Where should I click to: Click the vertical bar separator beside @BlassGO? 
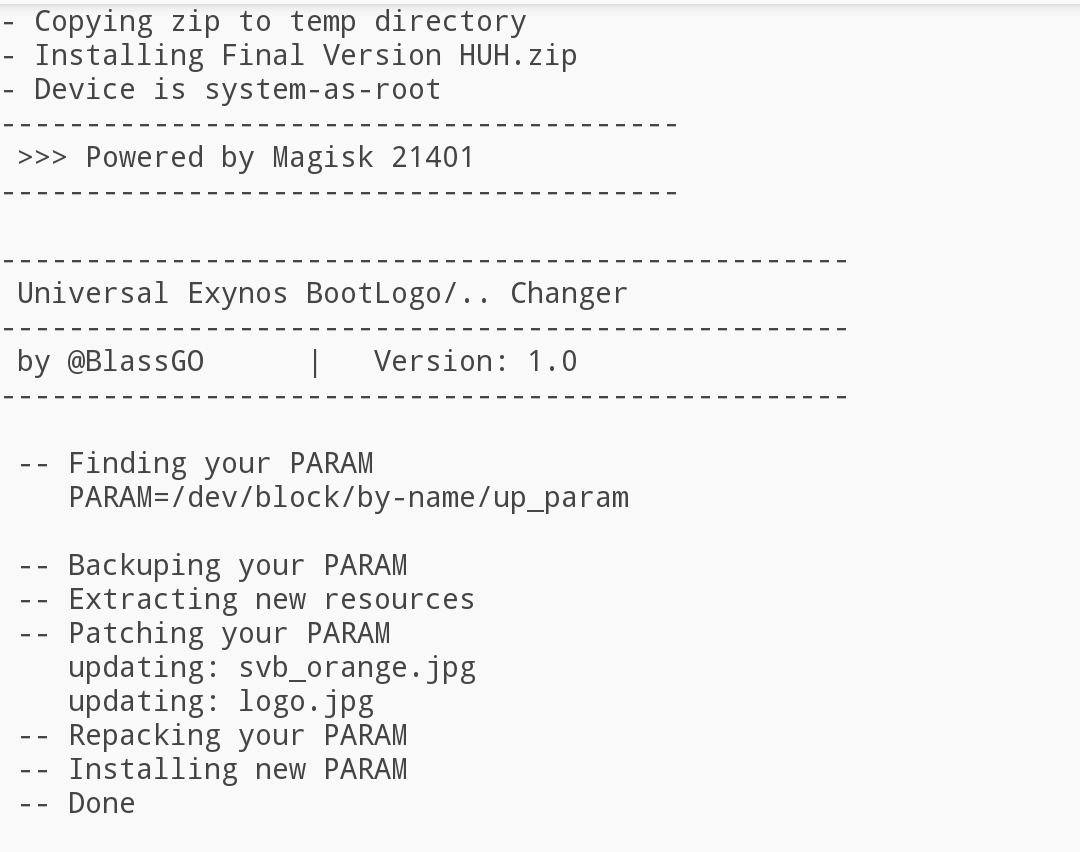315,361
